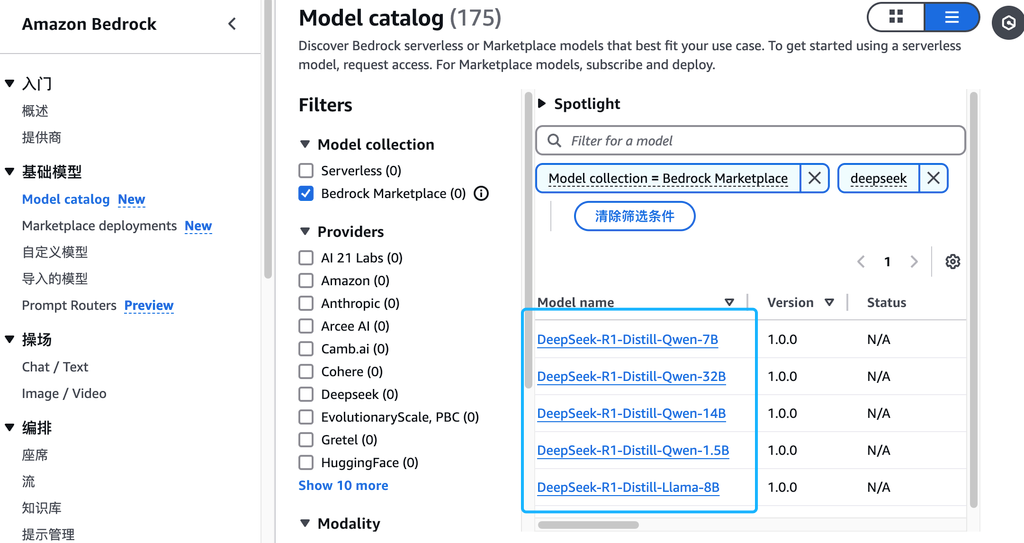Open 自定义模型 sidebar item
Screen dimensions: 1024x543
tap(55, 252)
